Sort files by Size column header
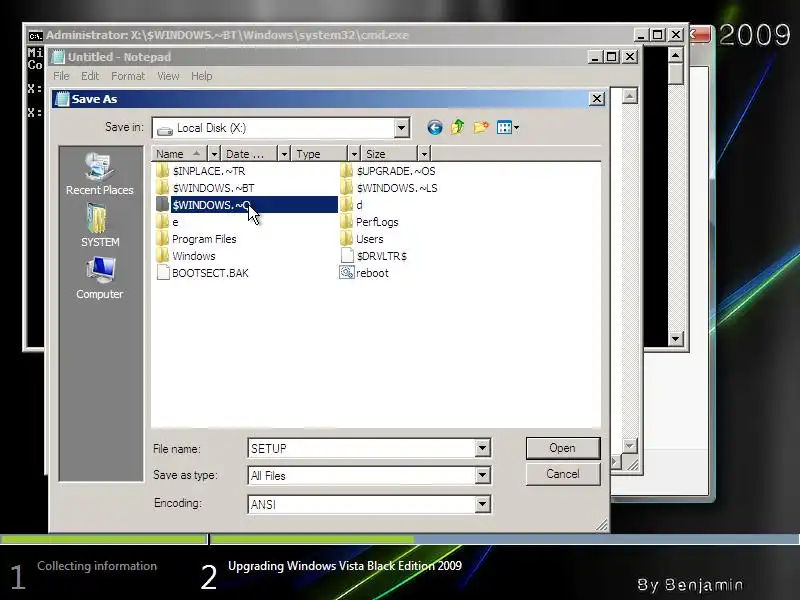The image size is (800, 600). 390,154
